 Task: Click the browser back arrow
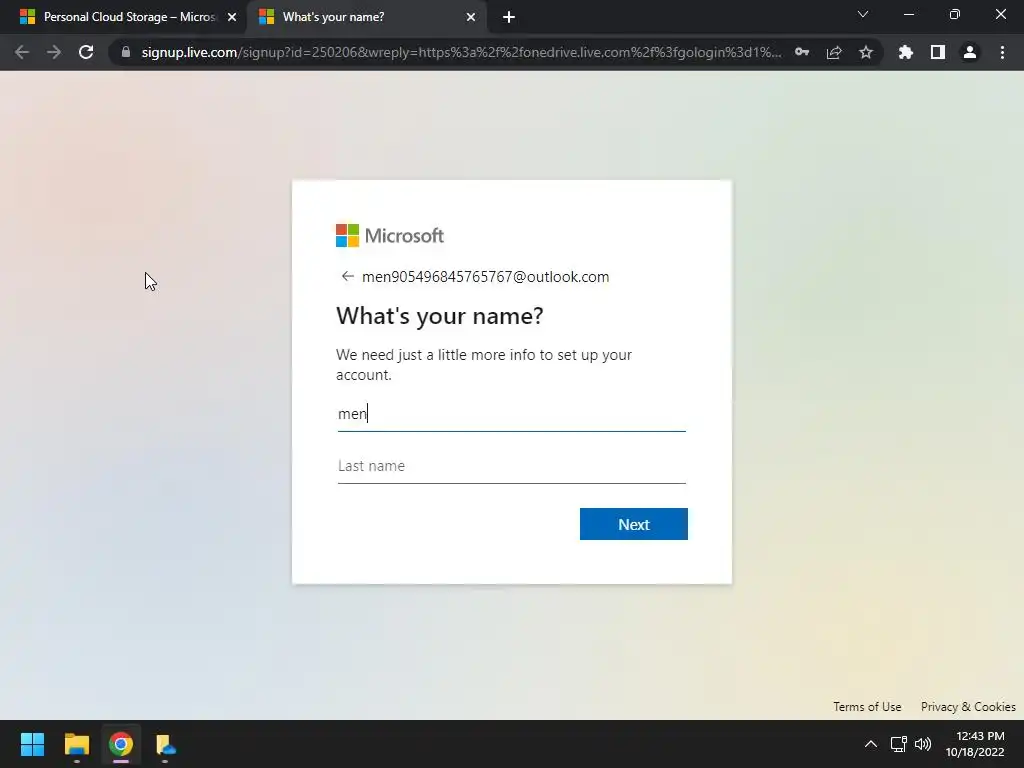coord(22,52)
